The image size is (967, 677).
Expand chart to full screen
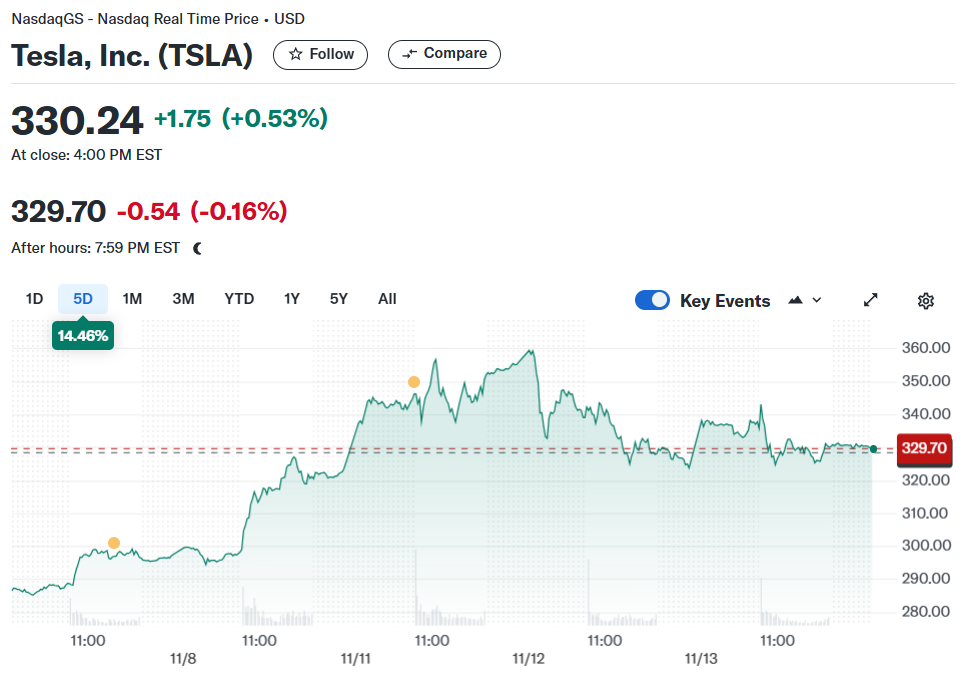(870, 300)
